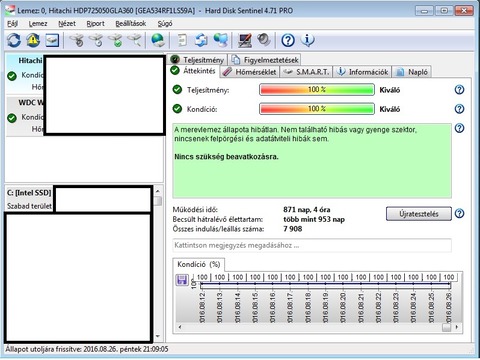Viewport: 480px width, 360px height.
Task: Click the disk test icon with green checkmark
Action: coord(116,40)
